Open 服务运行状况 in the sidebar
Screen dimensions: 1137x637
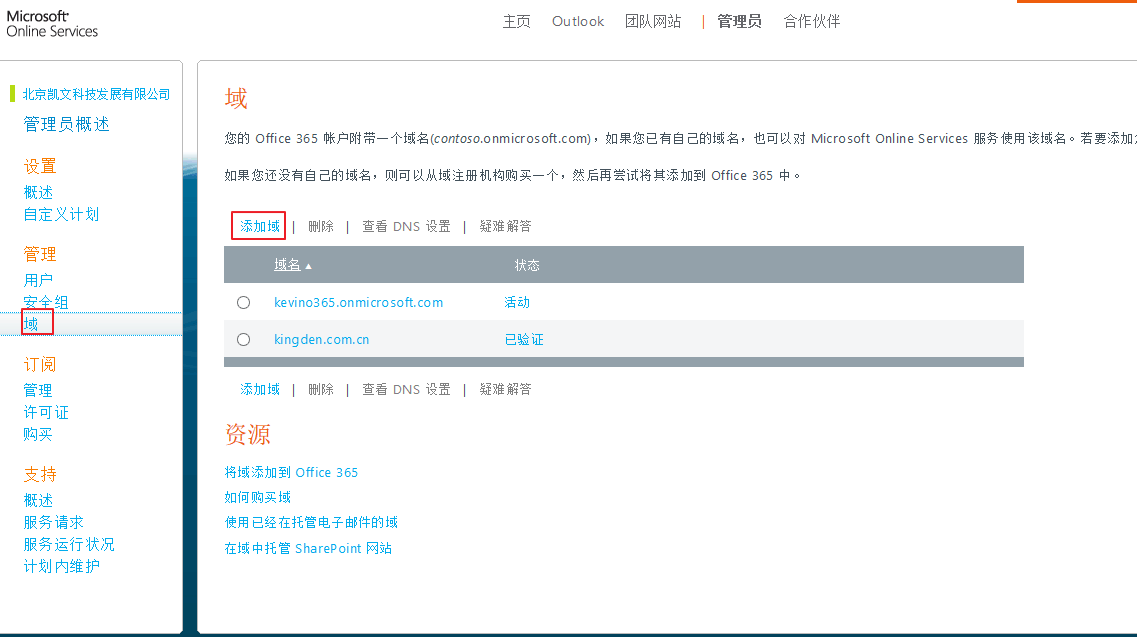click(x=70, y=544)
